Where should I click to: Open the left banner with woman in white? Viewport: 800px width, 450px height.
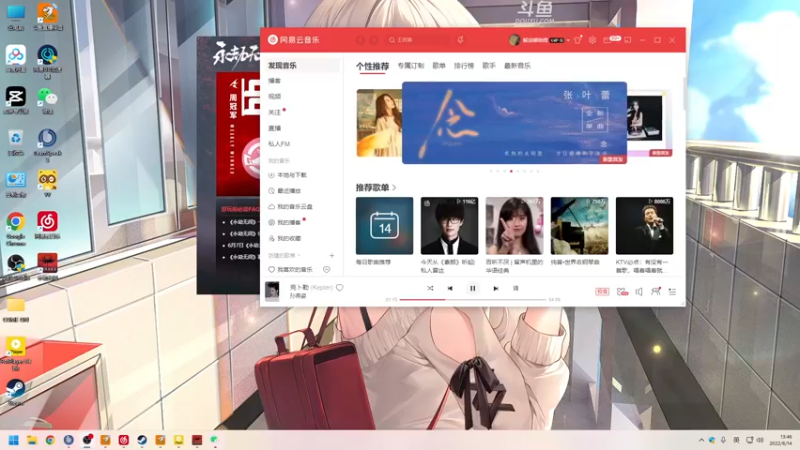[x=379, y=122]
